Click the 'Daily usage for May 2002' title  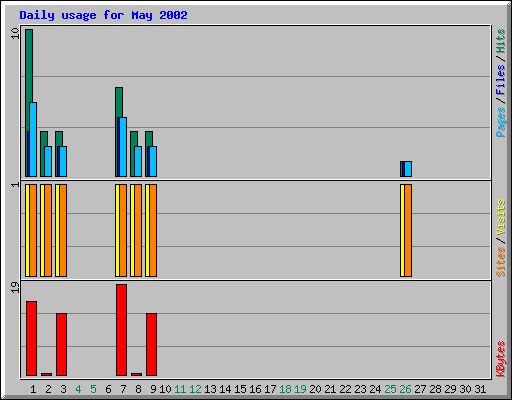point(103,16)
